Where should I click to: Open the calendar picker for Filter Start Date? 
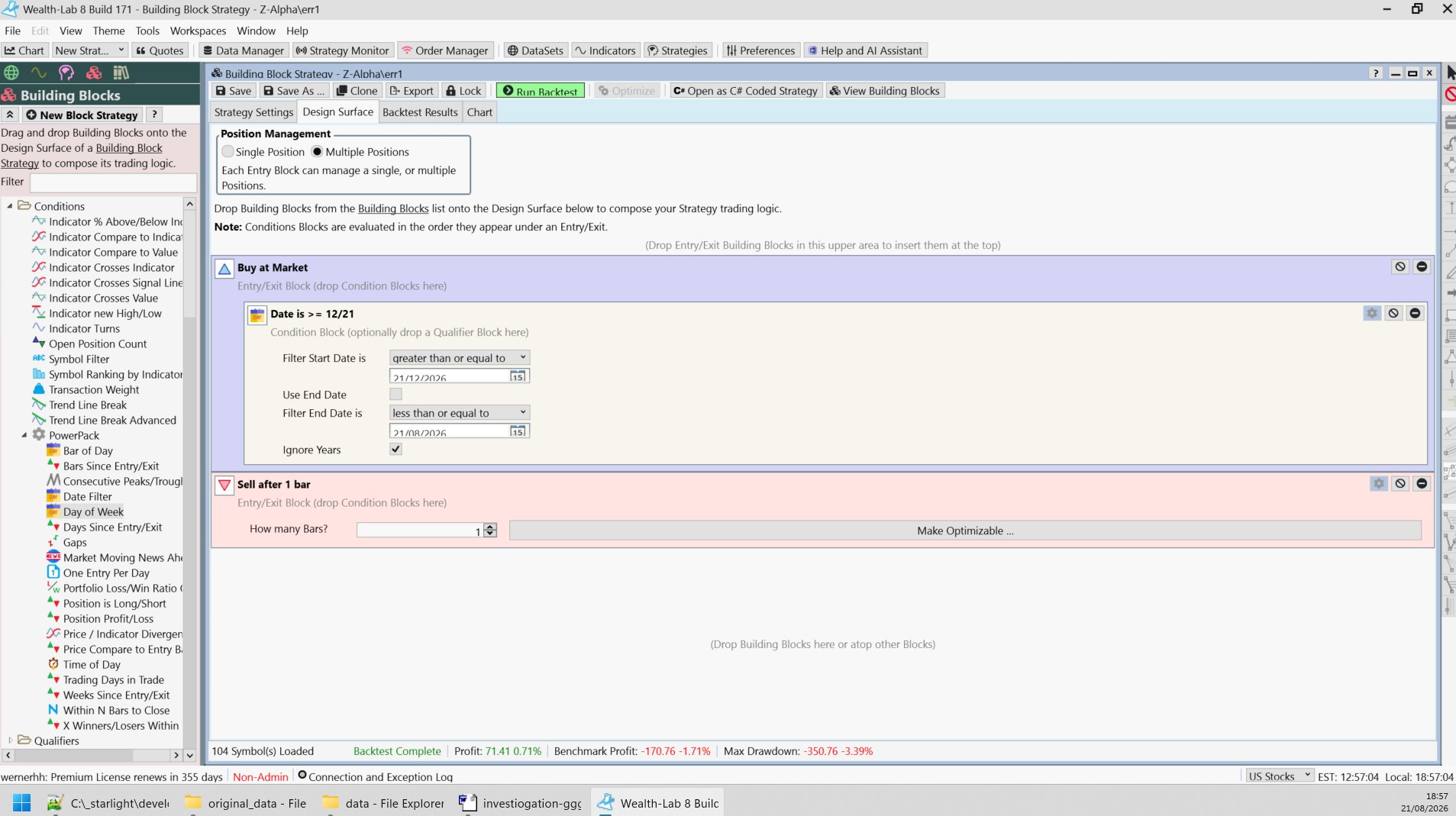coord(518,376)
